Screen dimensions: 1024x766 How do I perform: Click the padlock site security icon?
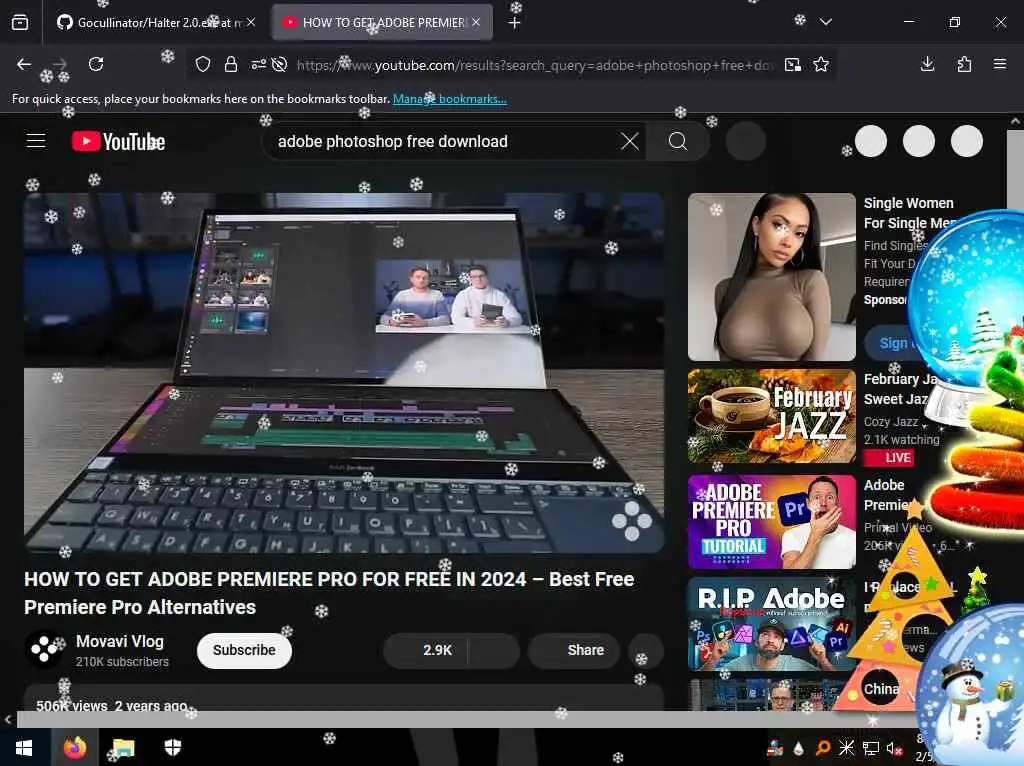(x=231, y=64)
